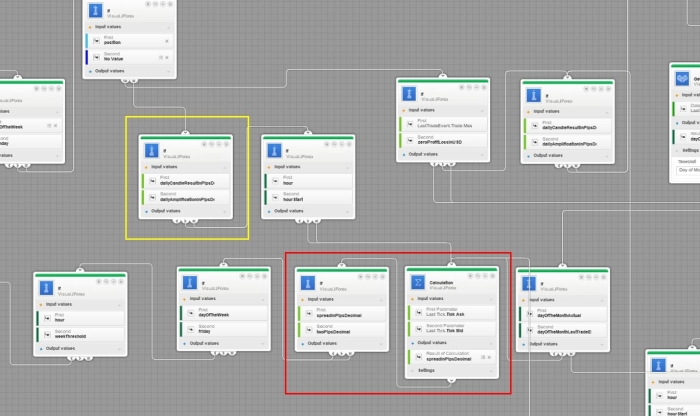Click the variable icon beside zeroProfitLossInUSD
The width and height of the screenshot is (700, 416).
410,140
